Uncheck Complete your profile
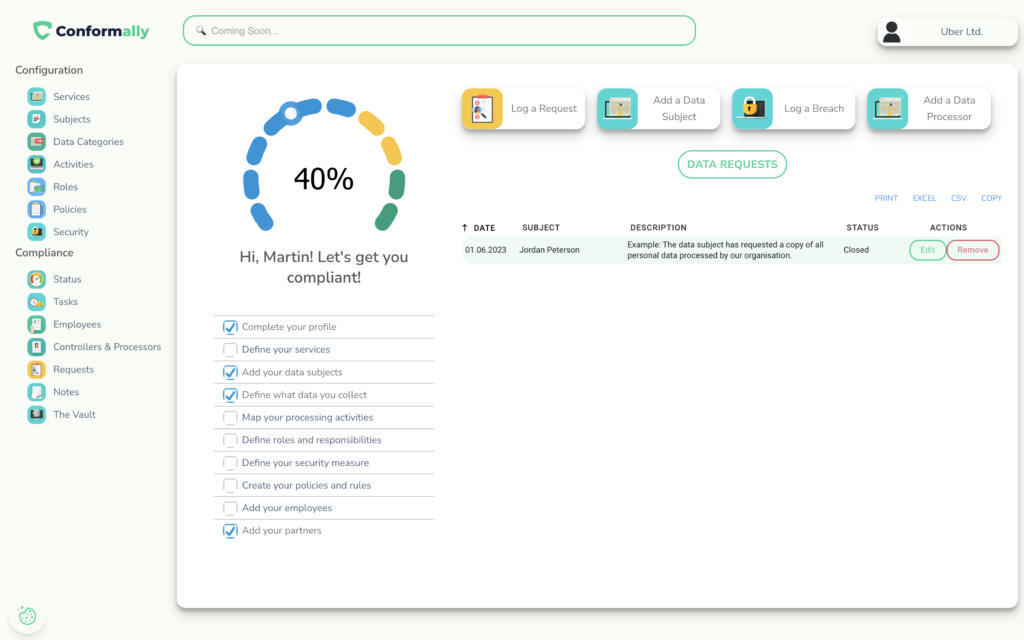This screenshot has height=640, width=1024. tap(230, 327)
